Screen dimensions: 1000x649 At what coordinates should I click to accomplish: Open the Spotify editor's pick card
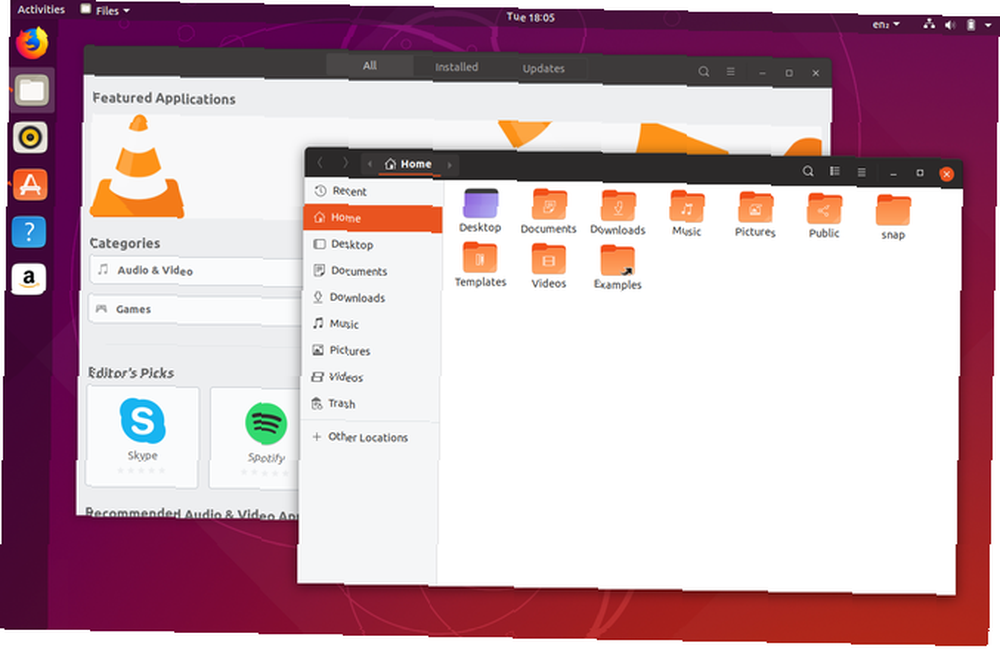point(255,440)
